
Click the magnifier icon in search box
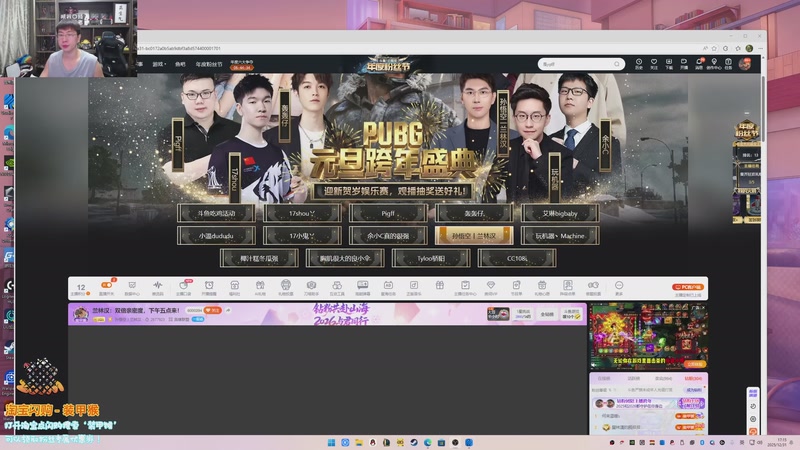[x=617, y=64]
